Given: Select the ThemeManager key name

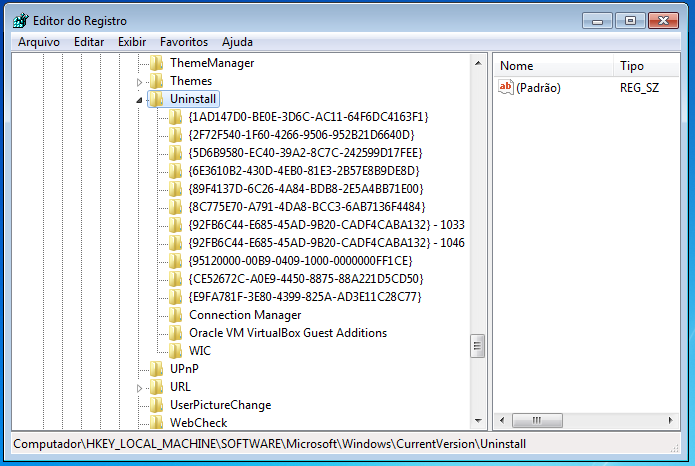Looking at the screenshot, I should click(212, 63).
